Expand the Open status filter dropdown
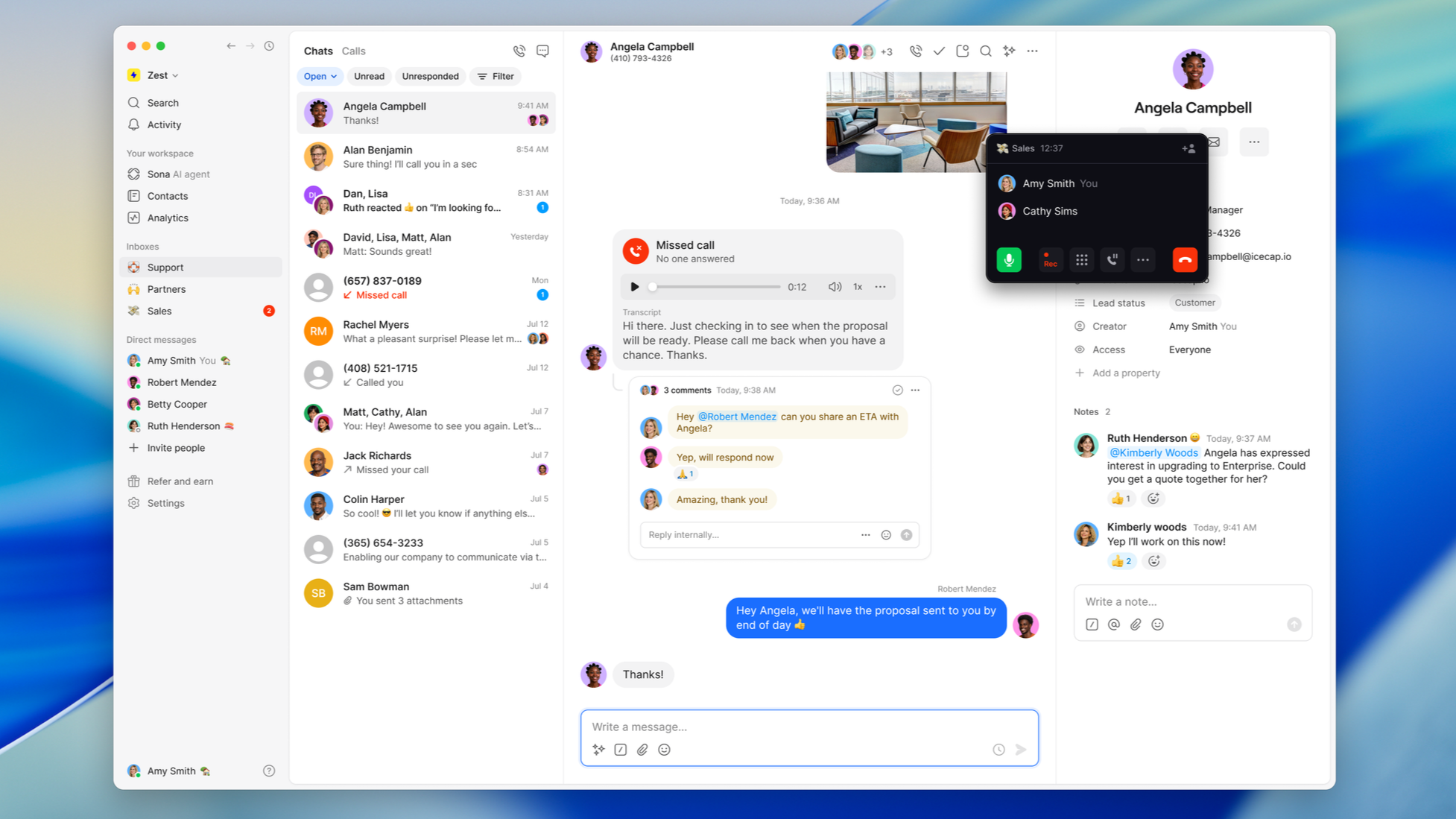Viewport: 1456px width, 819px height. tap(320, 76)
